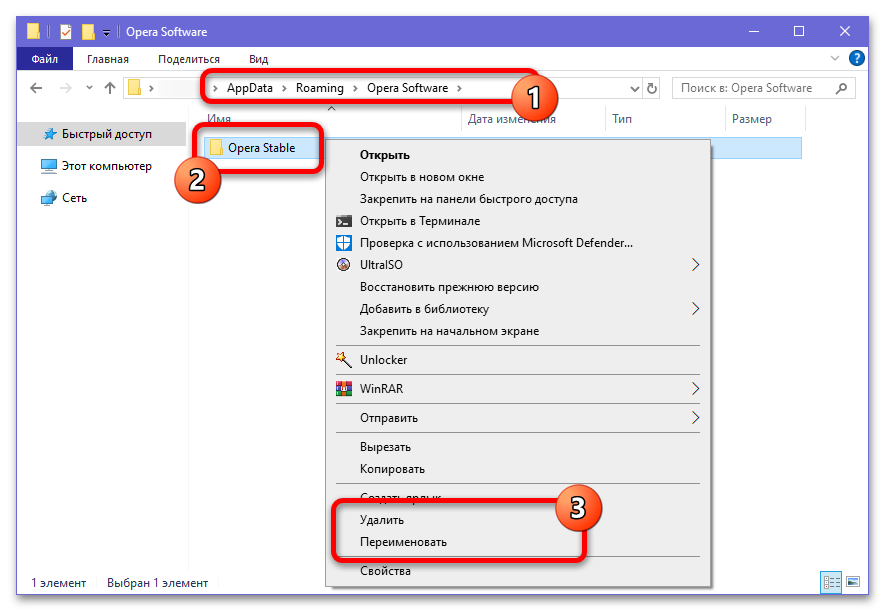Switch to large icons view
The image size is (885, 611).
853,582
